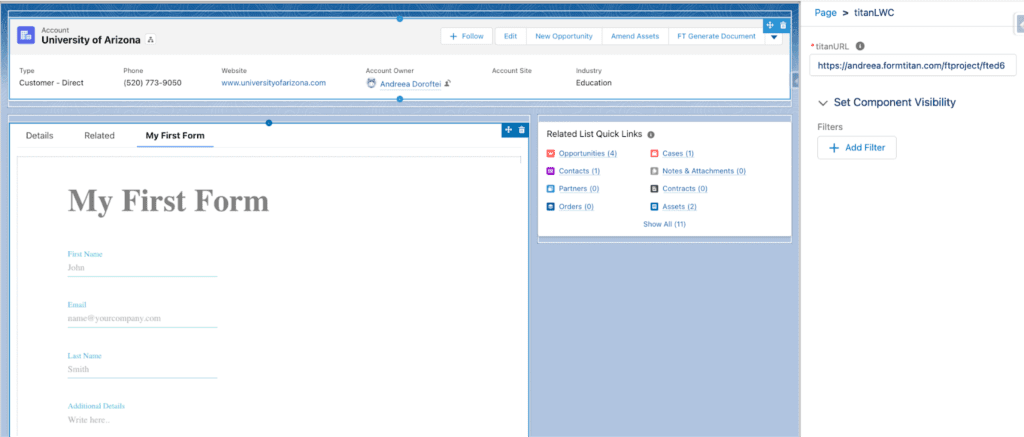Viewport: 1024px width, 437px height.
Task: Click the First Name field with John
Action: point(142,268)
